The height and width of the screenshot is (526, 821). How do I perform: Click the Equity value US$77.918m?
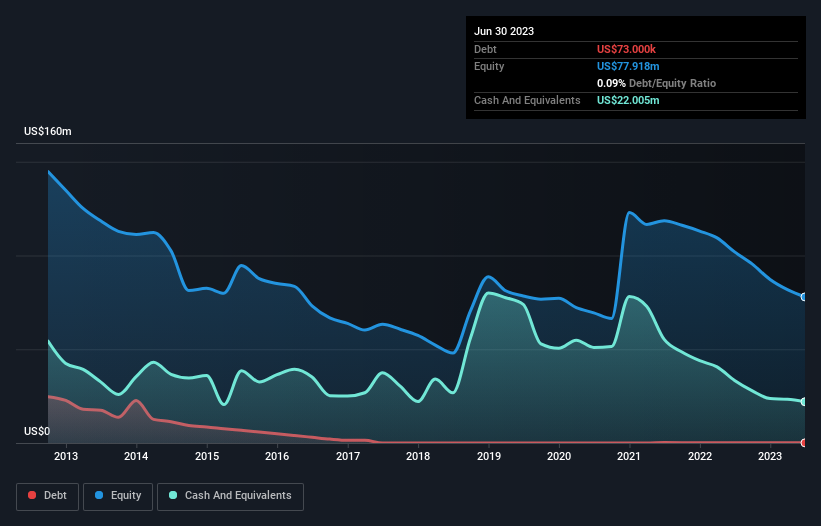[628, 66]
